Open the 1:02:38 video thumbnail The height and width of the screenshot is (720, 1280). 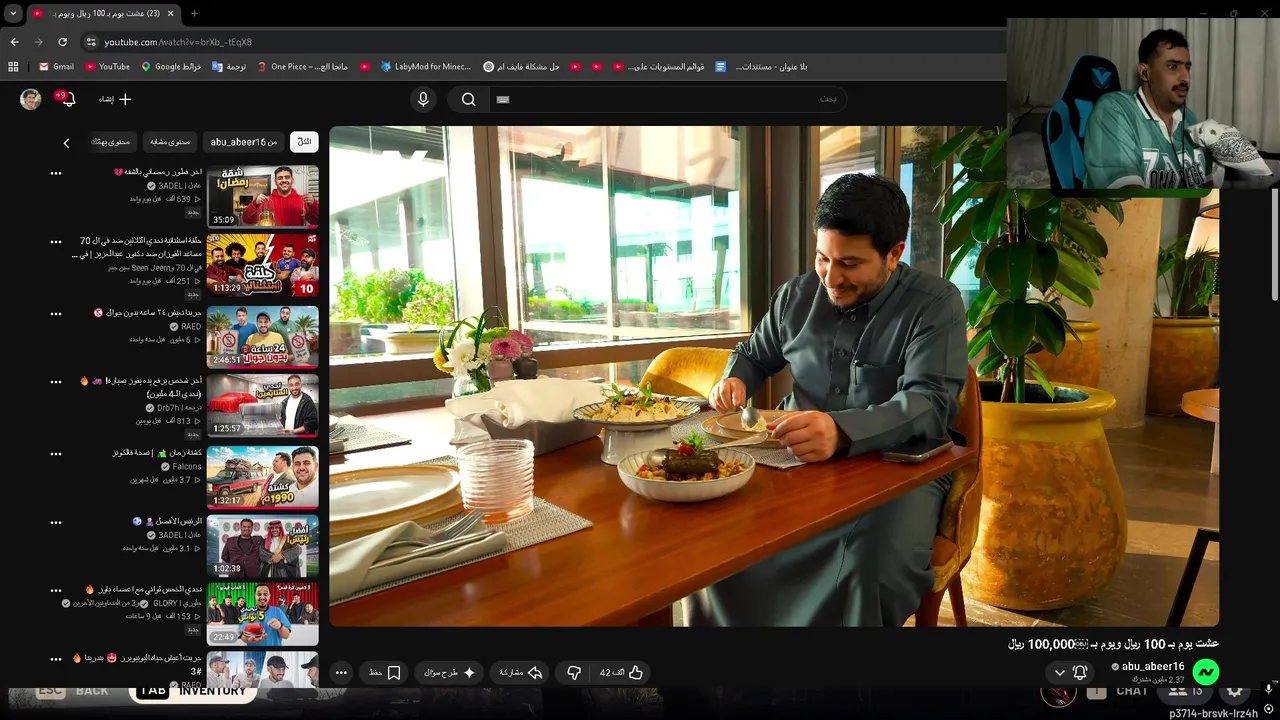tap(263, 545)
